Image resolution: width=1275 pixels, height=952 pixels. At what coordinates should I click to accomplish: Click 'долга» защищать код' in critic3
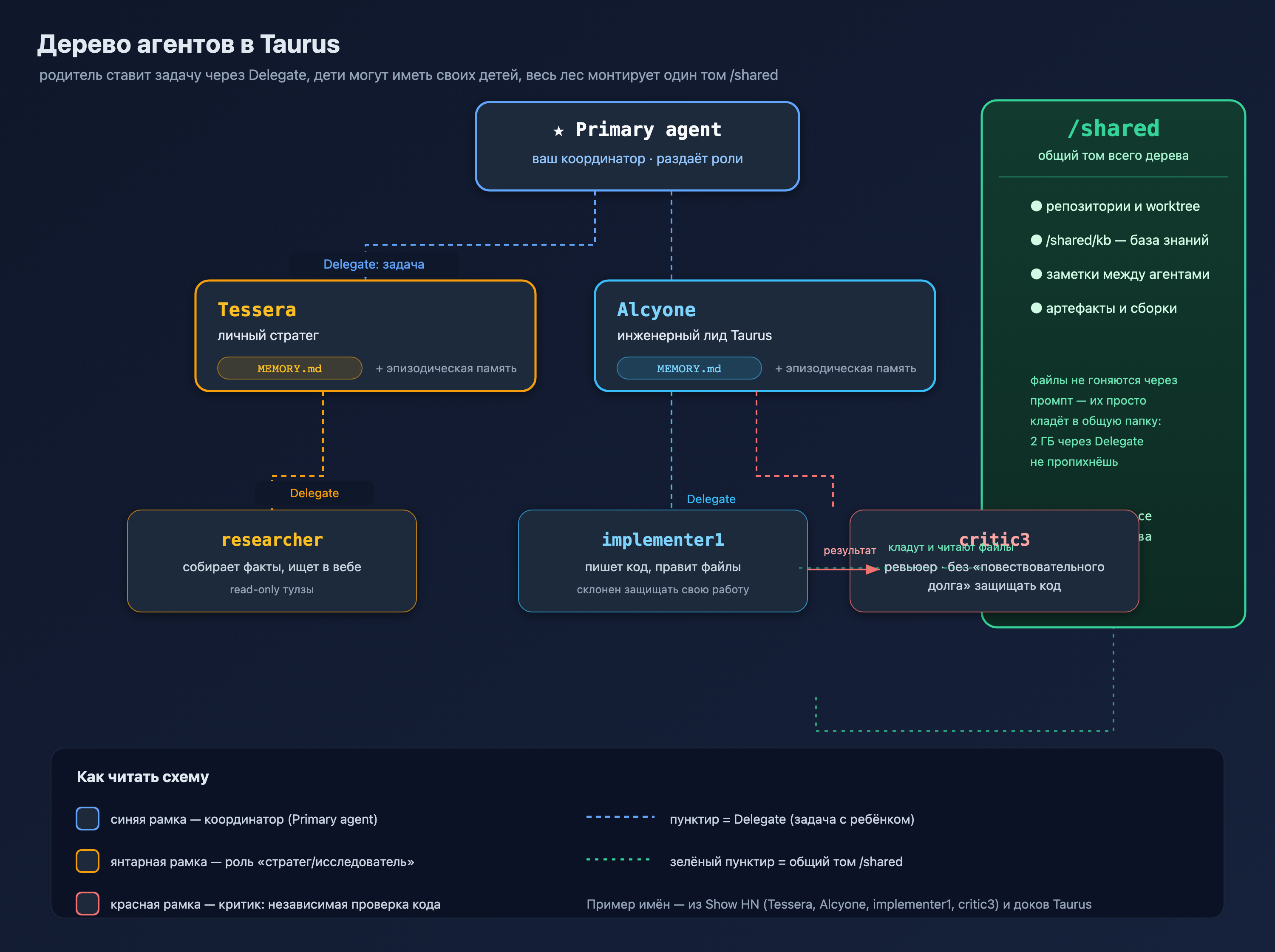click(x=994, y=586)
